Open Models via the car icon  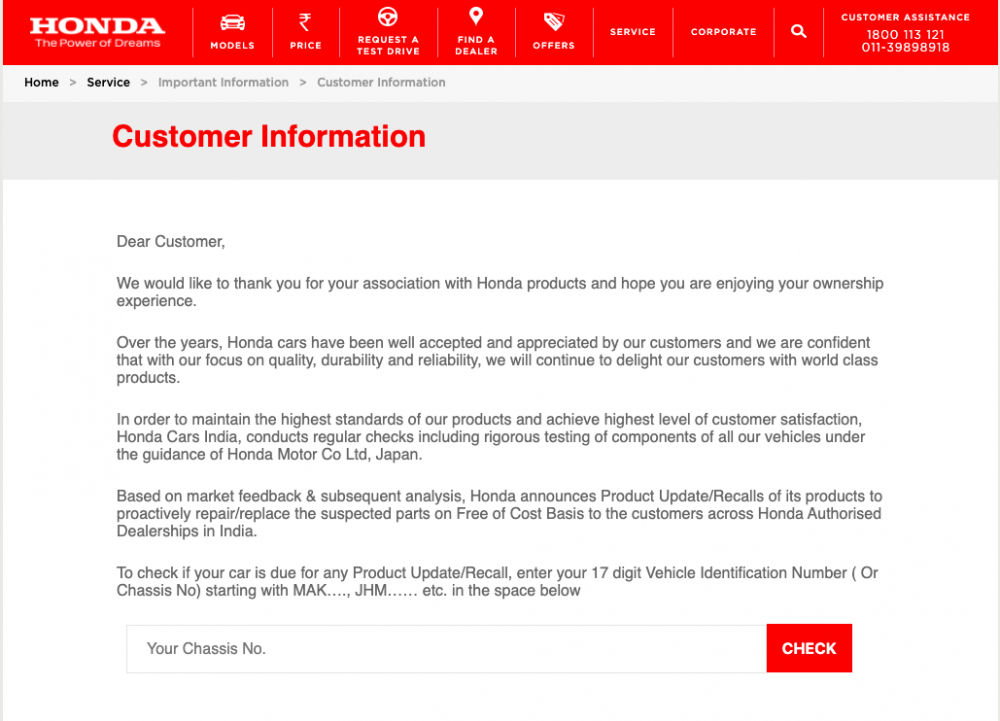[x=232, y=22]
